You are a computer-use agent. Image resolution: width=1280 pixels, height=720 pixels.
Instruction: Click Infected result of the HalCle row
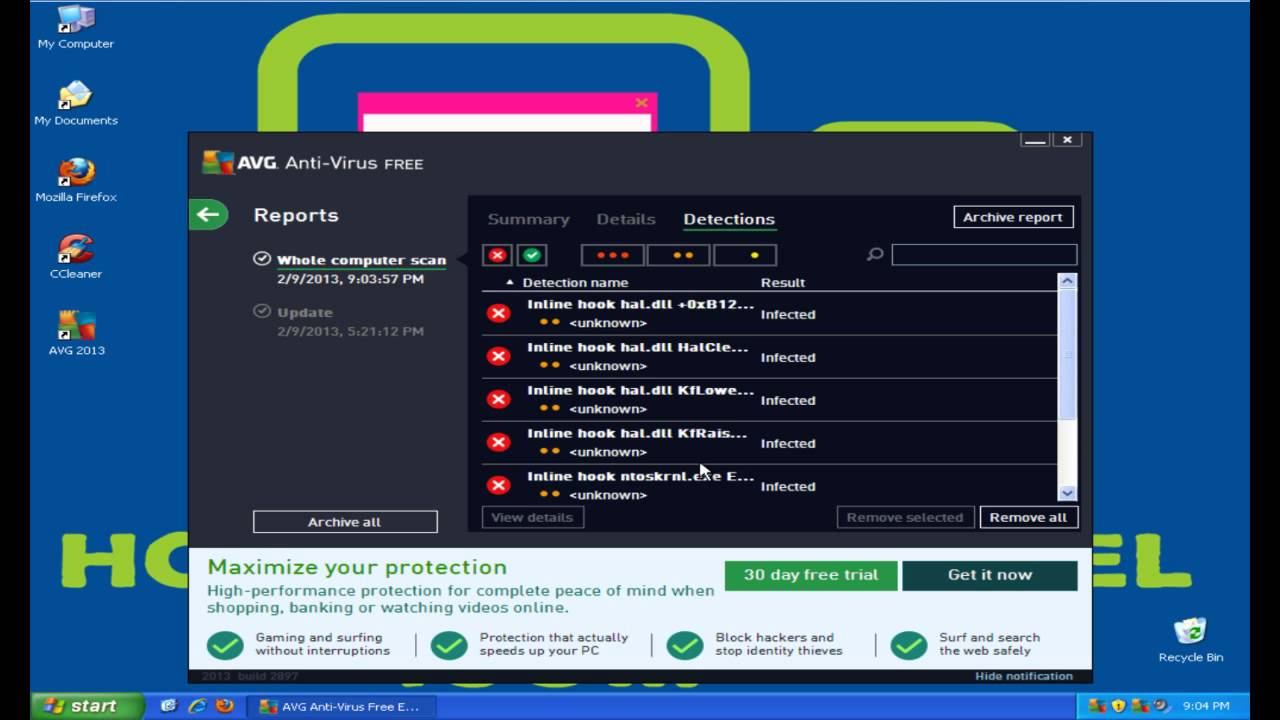pos(788,357)
